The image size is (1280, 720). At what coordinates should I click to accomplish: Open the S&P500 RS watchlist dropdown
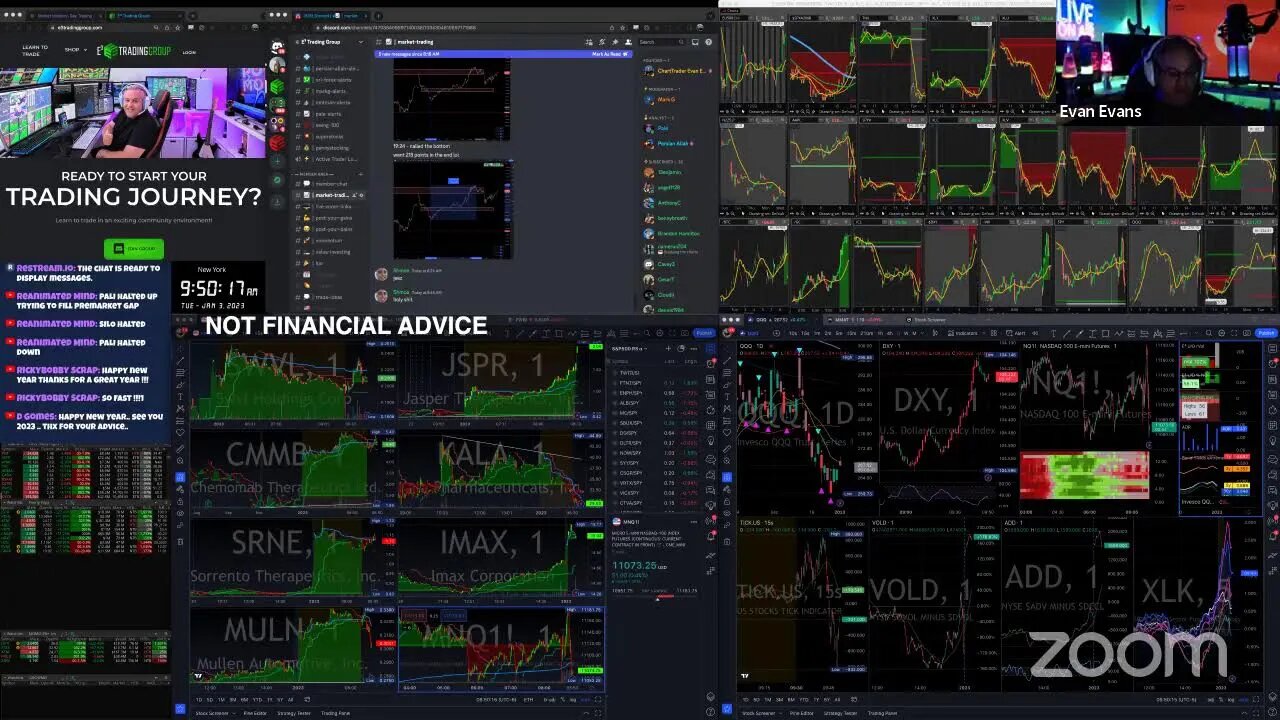pos(629,348)
